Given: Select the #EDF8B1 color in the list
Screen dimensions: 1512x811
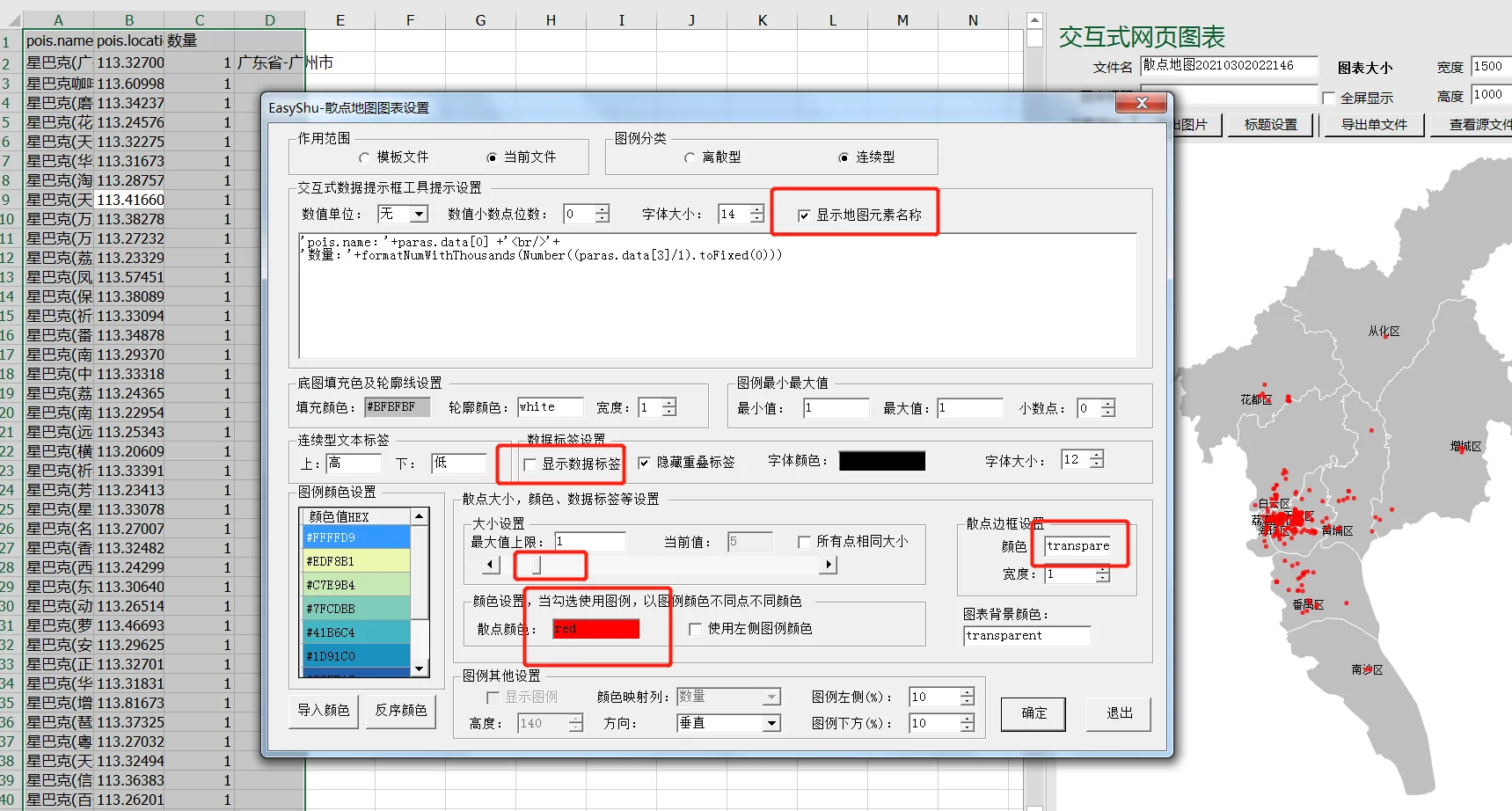Looking at the screenshot, I should [x=355, y=561].
